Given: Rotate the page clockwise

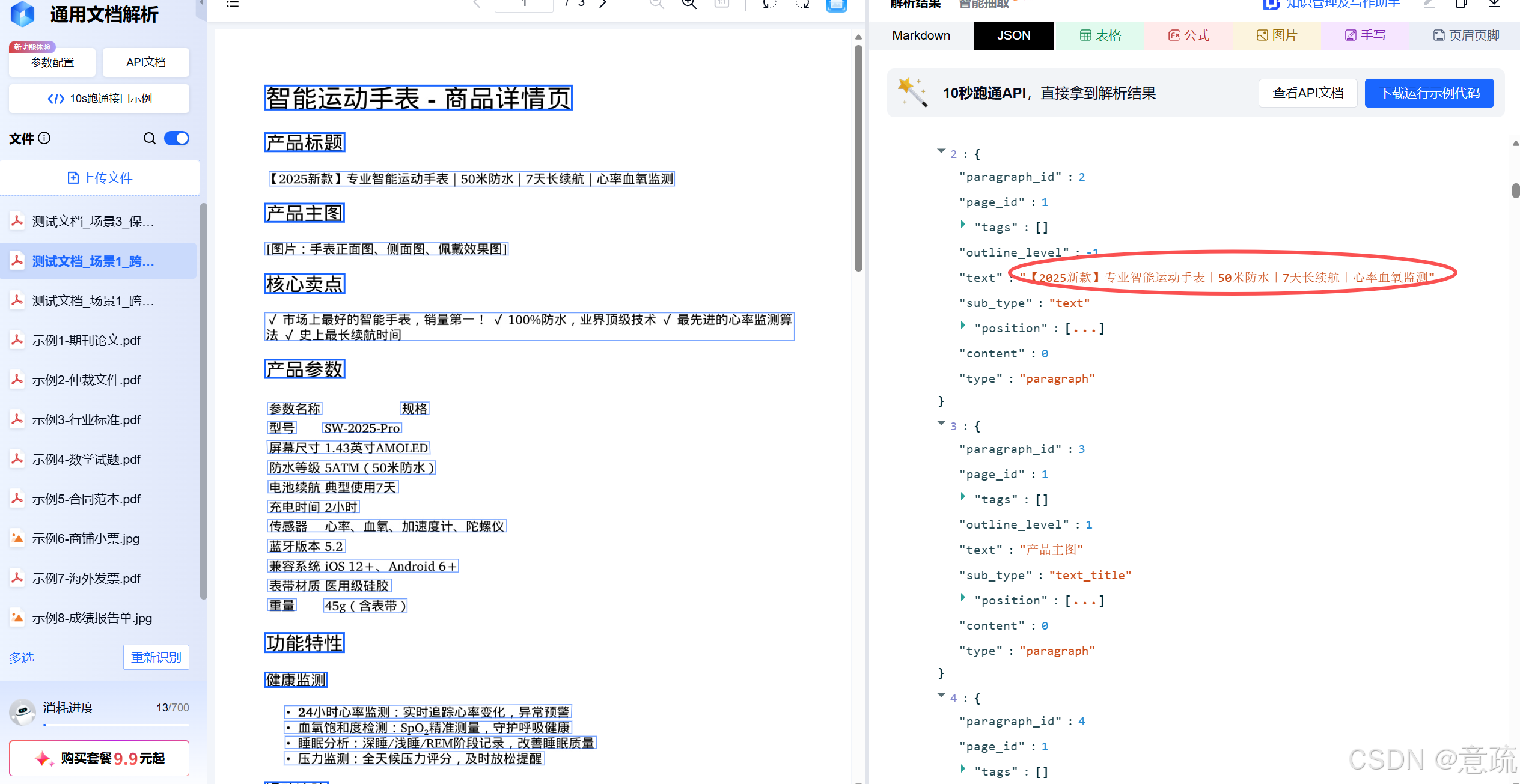Looking at the screenshot, I should 802,4.
